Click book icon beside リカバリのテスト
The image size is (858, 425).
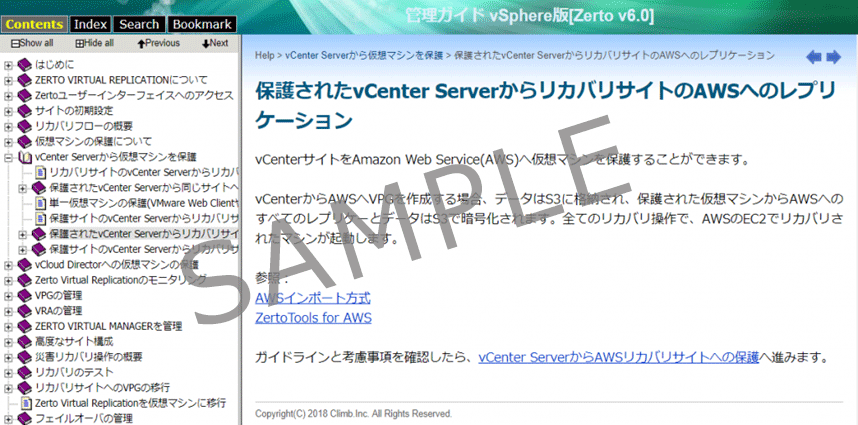pyautogui.click(x=25, y=372)
